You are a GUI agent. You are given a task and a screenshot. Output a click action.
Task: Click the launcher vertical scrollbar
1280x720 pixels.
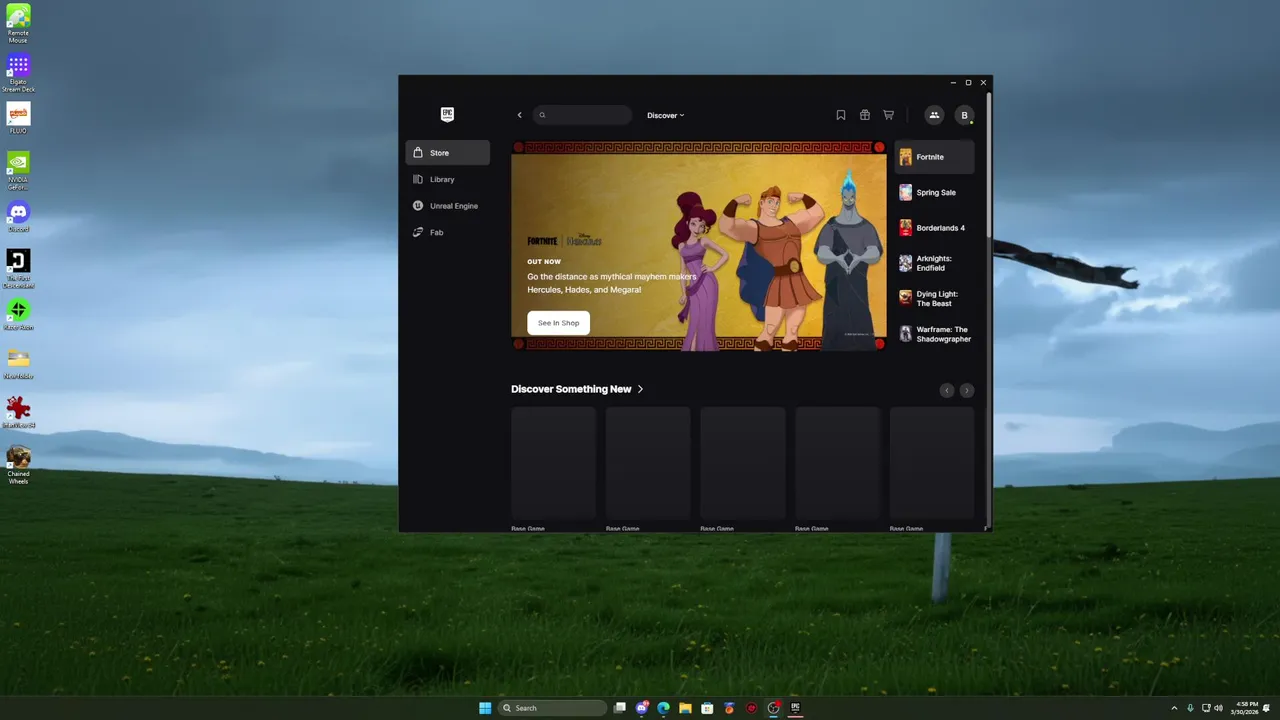(989, 165)
